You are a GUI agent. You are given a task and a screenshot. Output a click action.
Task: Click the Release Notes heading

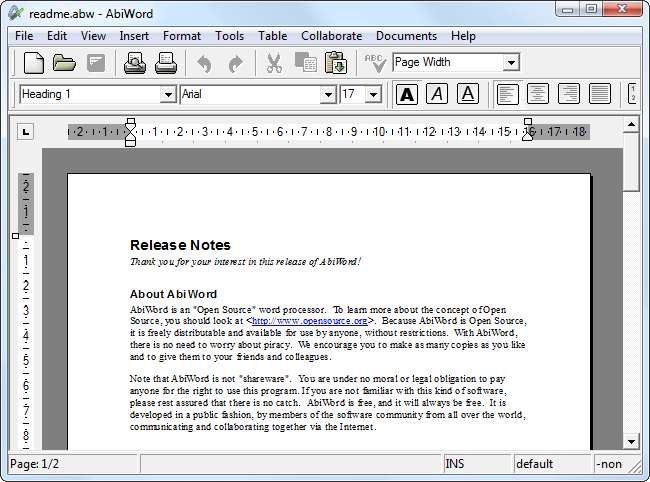click(x=180, y=245)
